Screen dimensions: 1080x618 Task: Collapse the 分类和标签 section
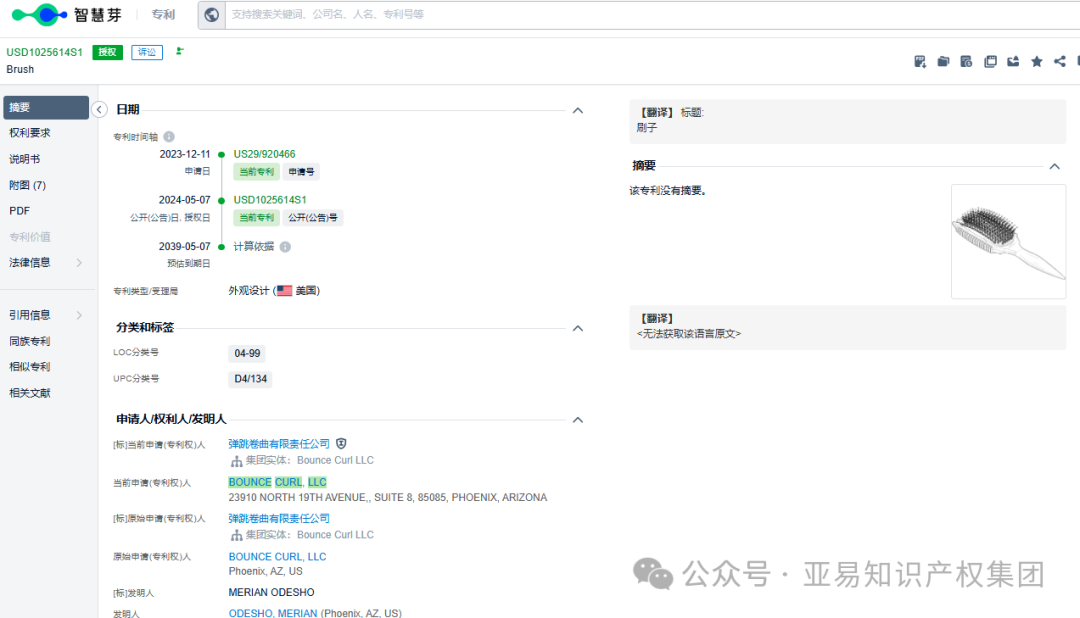pos(578,327)
